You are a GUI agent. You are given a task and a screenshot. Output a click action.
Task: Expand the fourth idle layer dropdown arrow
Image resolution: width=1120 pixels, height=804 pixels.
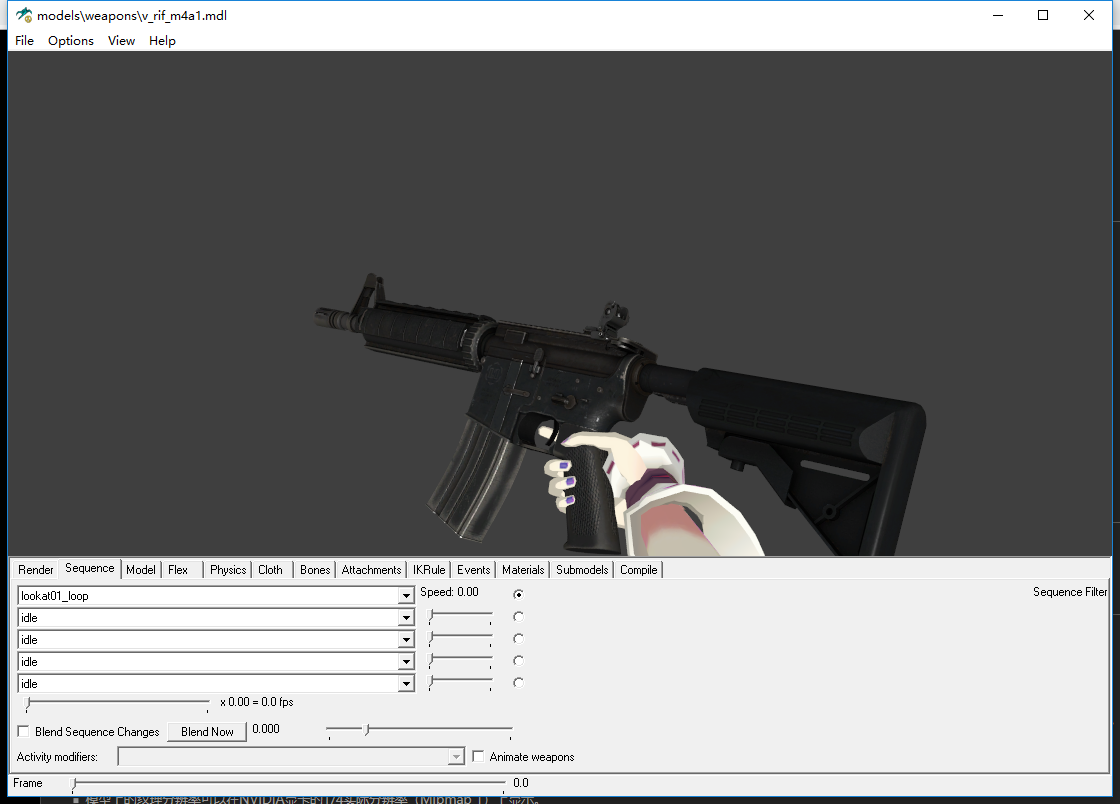pos(406,684)
